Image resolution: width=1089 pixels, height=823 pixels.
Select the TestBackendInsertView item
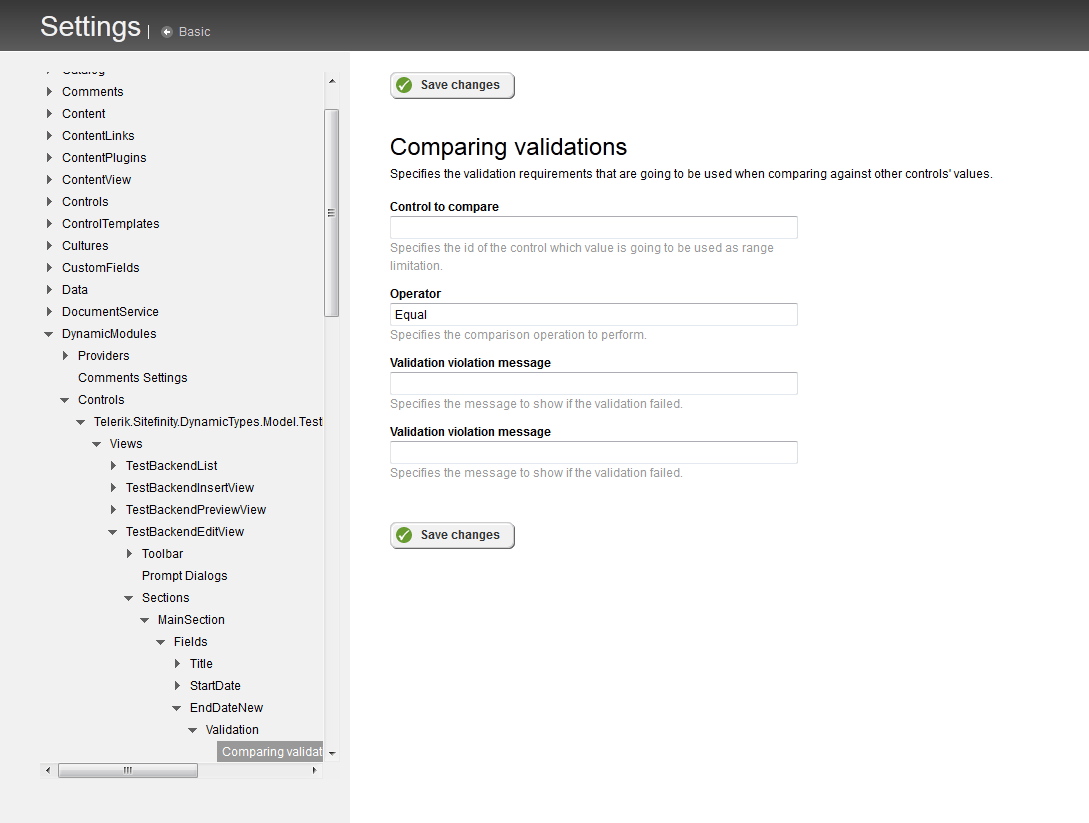pyautogui.click(x=189, y=488)
